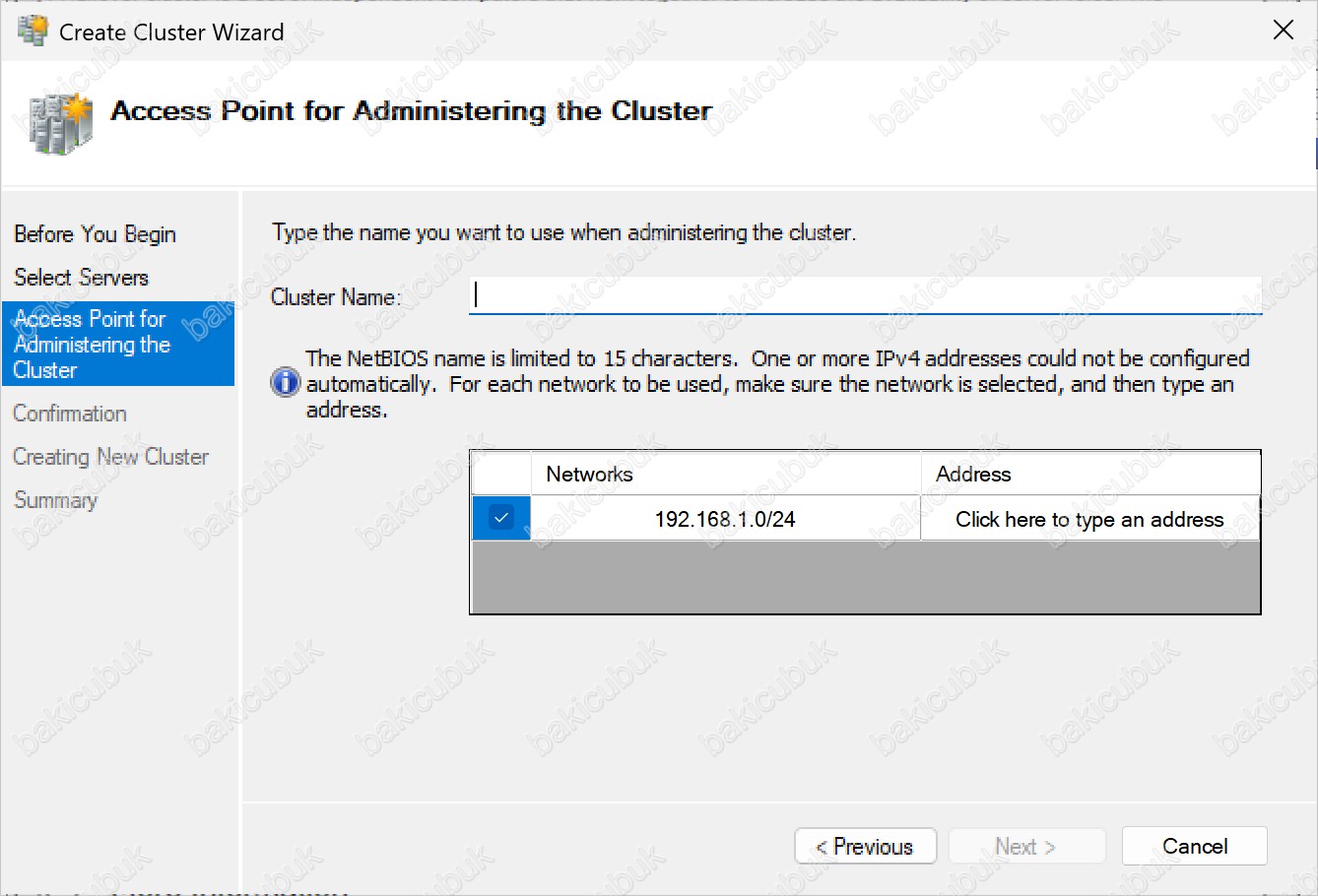This screenshot has height=896, width=1318.
Task: Select Access Point for Administering the Cluster step
Action: pyautogui.click(x=92, y=345)
